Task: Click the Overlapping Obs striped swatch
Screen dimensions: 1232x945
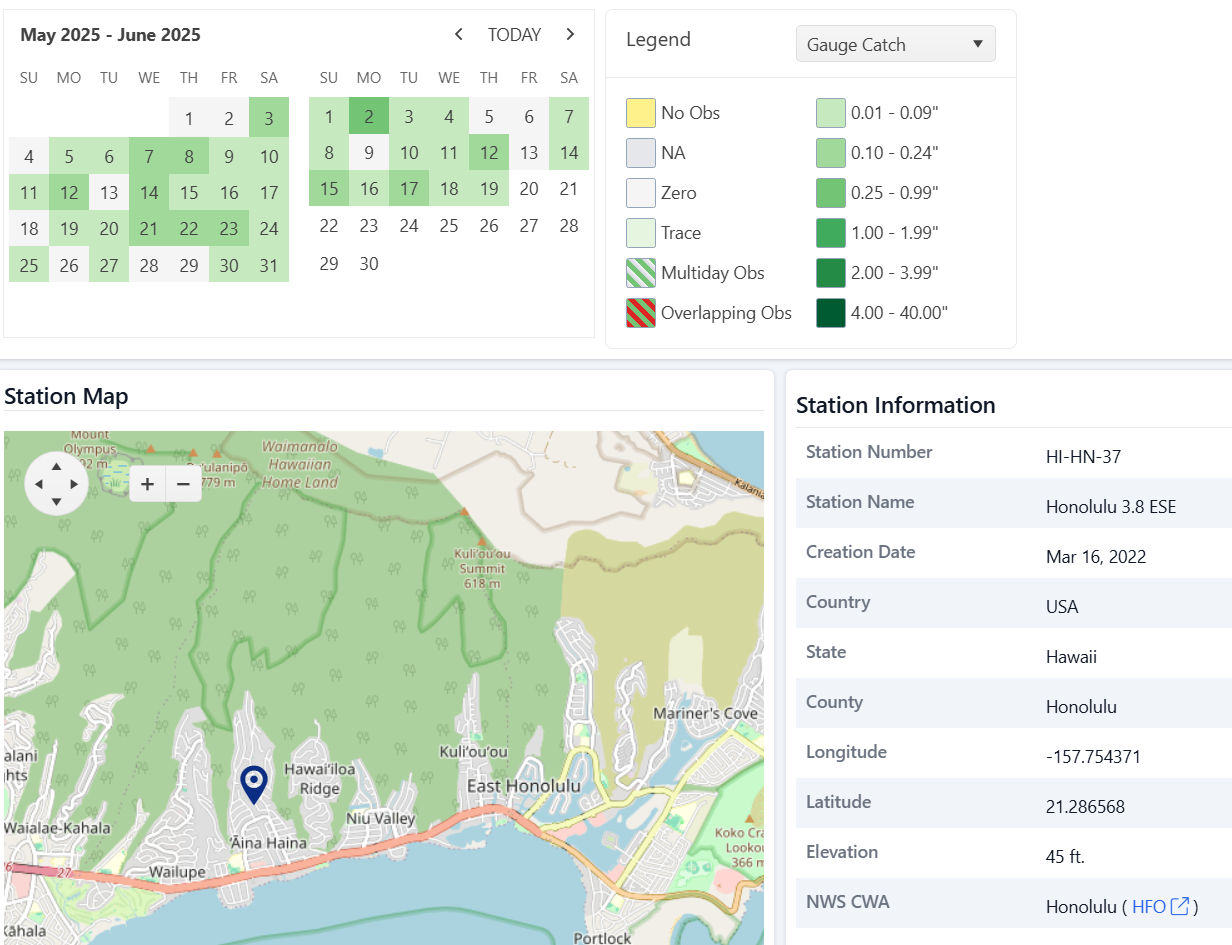Action: [641, 313]
